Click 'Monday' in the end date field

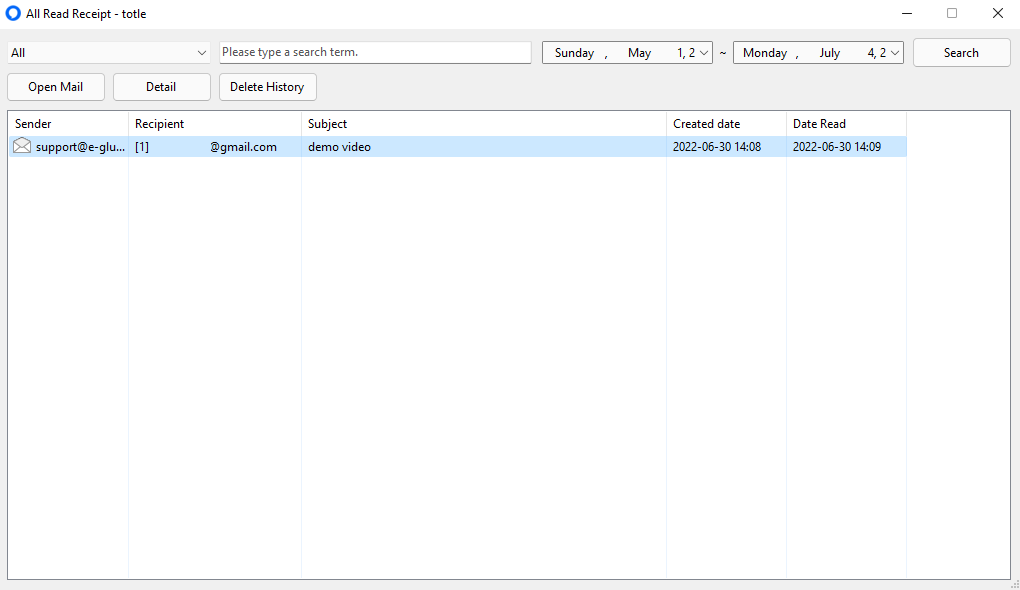point(765,53)
